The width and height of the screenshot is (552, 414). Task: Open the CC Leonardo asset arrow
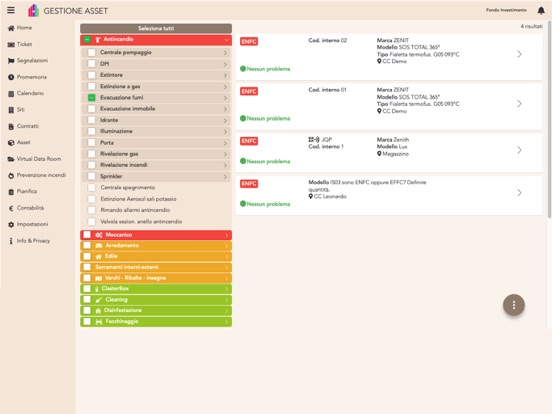(519, 193)
